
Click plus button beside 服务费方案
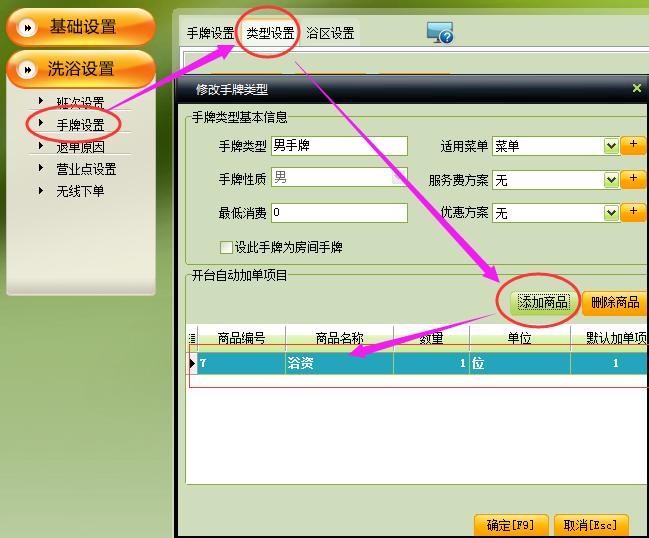(x=633, y=180)
